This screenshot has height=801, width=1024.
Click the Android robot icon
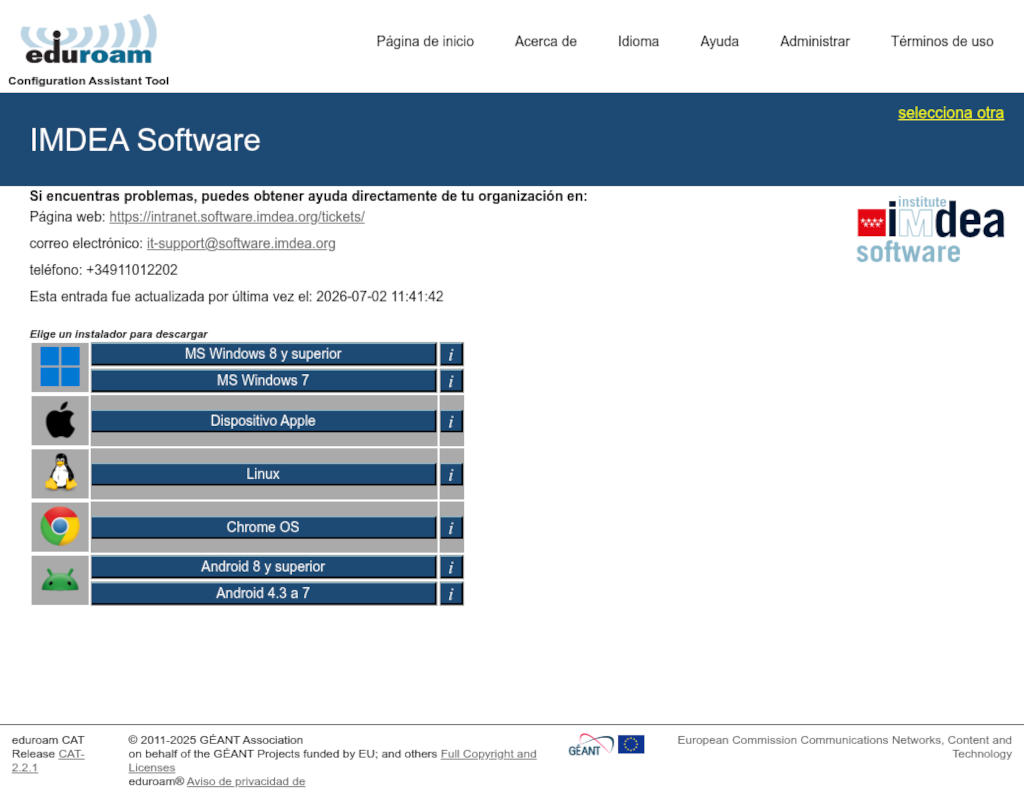click(x=60, y=580)
